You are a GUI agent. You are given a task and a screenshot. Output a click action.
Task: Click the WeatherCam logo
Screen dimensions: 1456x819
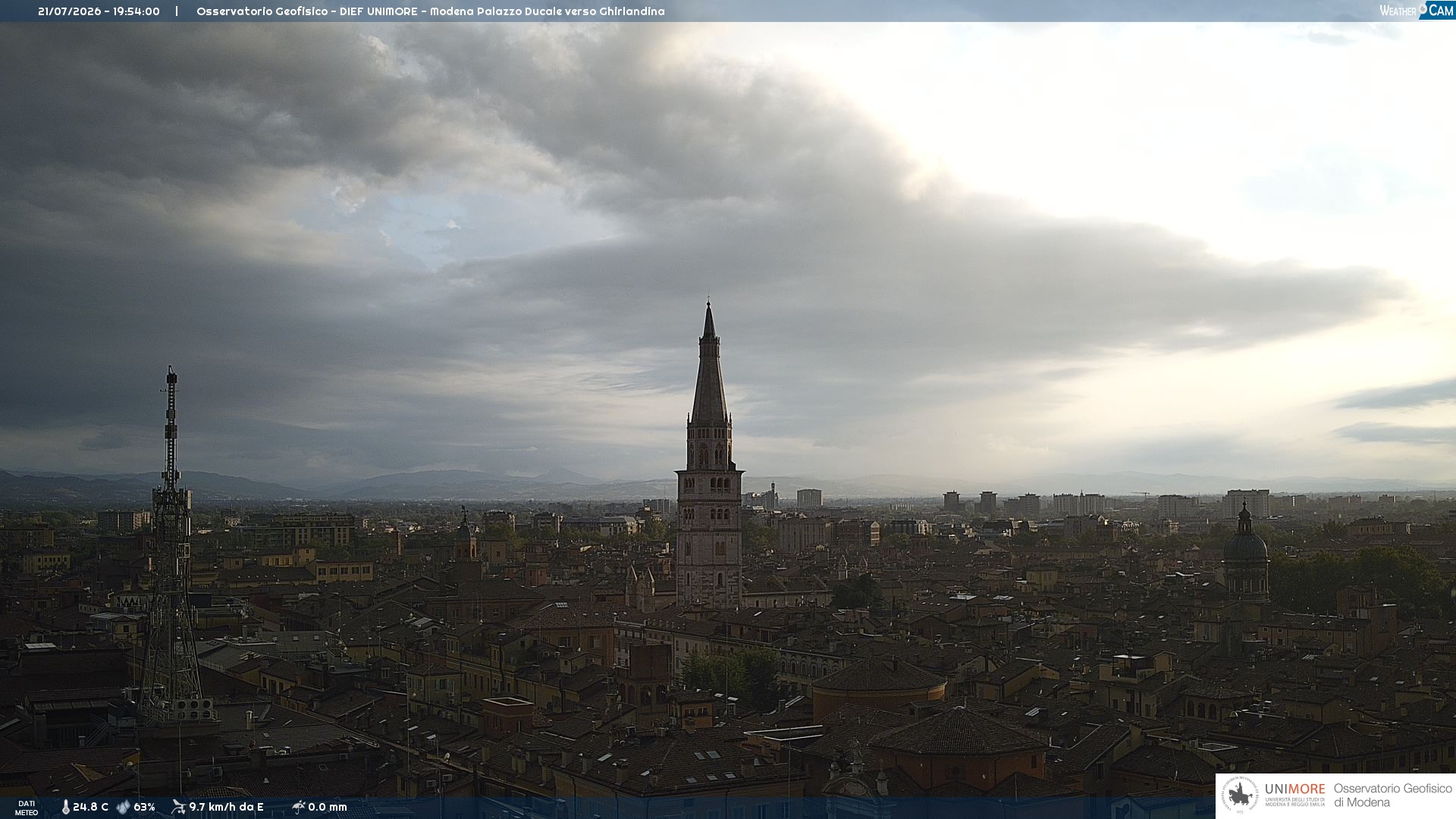[1417, 10]
